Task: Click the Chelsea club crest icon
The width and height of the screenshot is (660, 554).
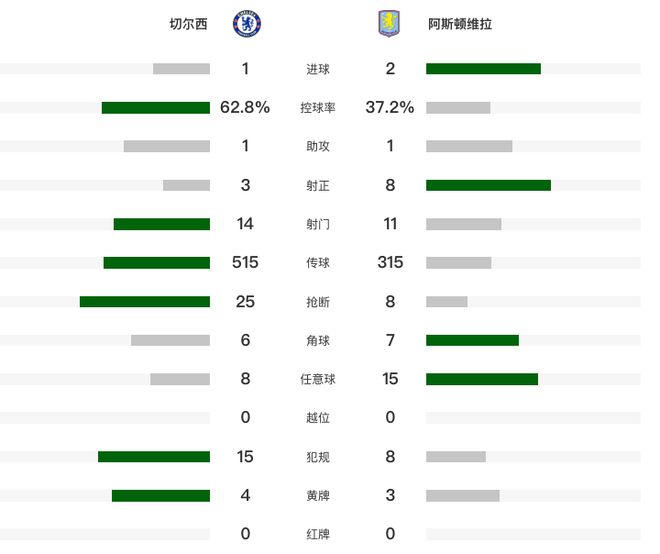Action: point(247,24)
